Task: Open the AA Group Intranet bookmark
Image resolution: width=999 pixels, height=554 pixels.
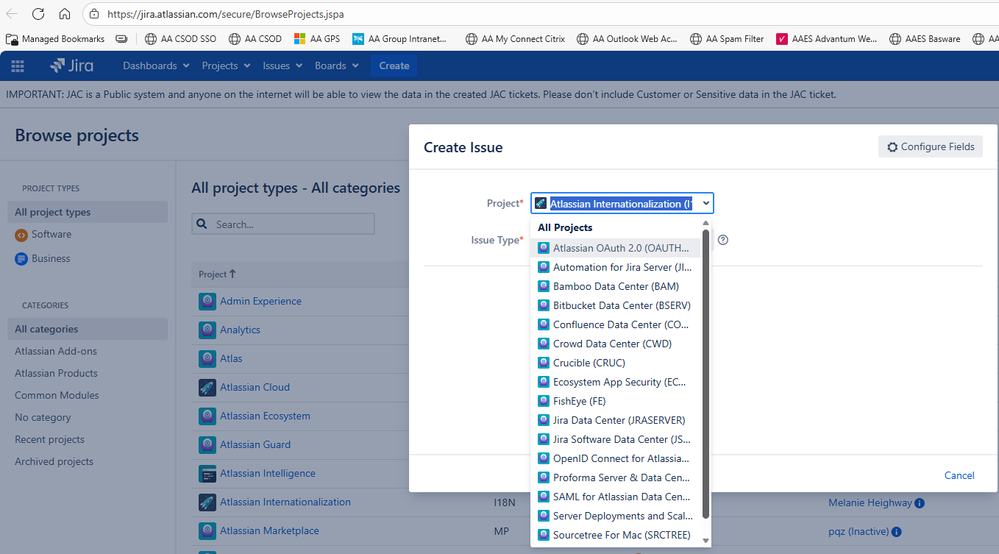Action: pyautogui.click(x=399, y=39)
